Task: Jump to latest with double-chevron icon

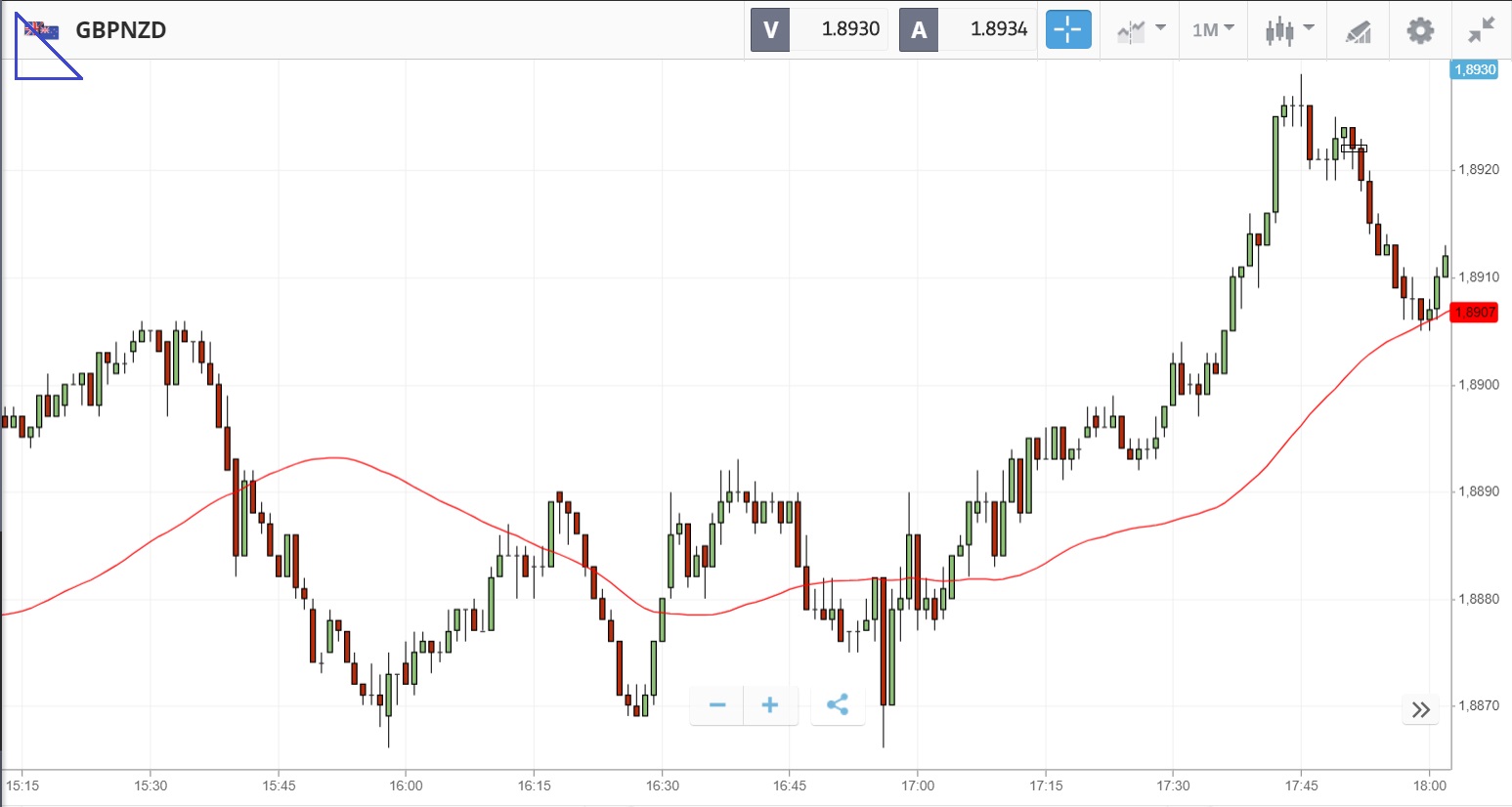Action: pos(1421,709)
